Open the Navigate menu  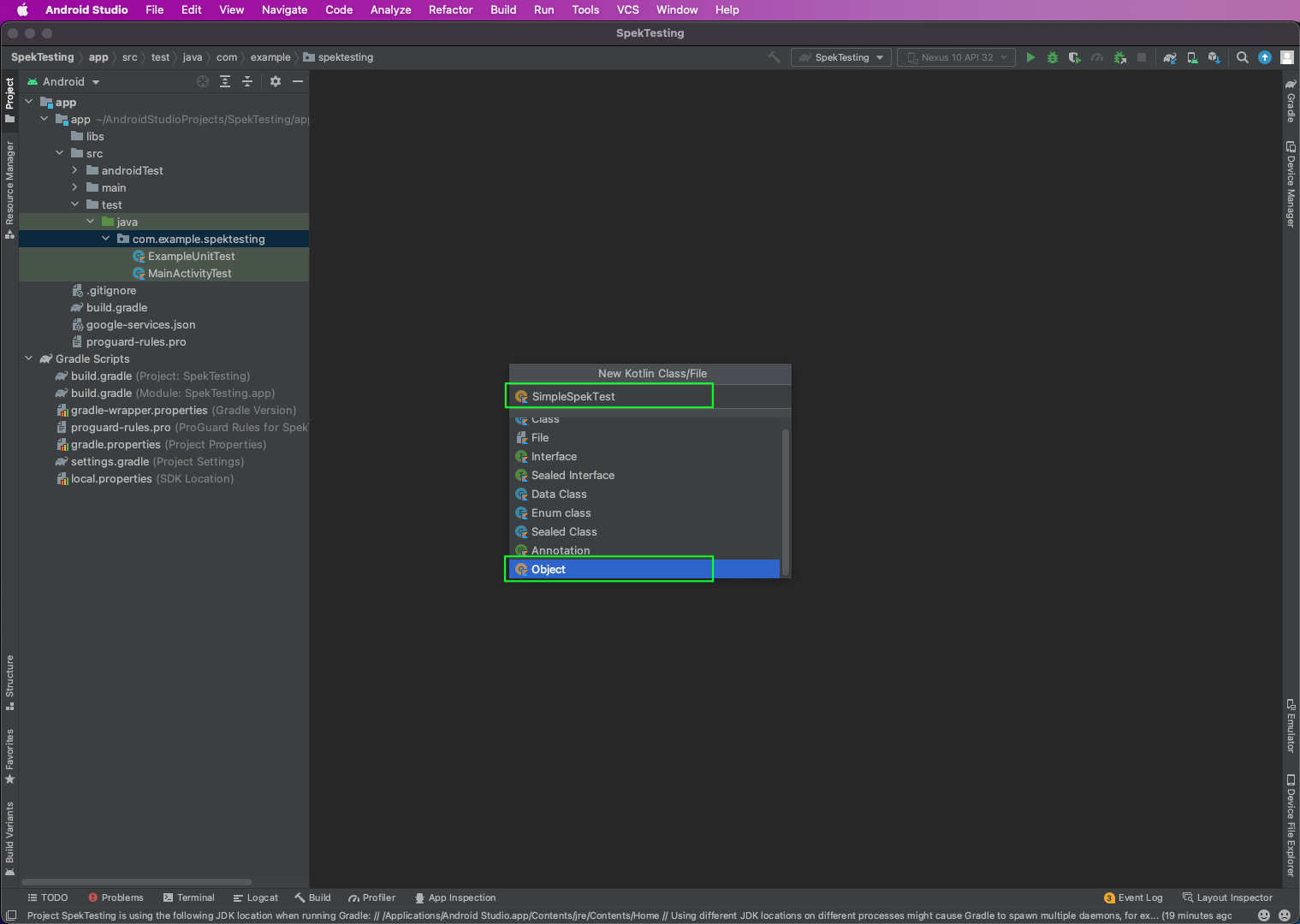click(284, 9)
